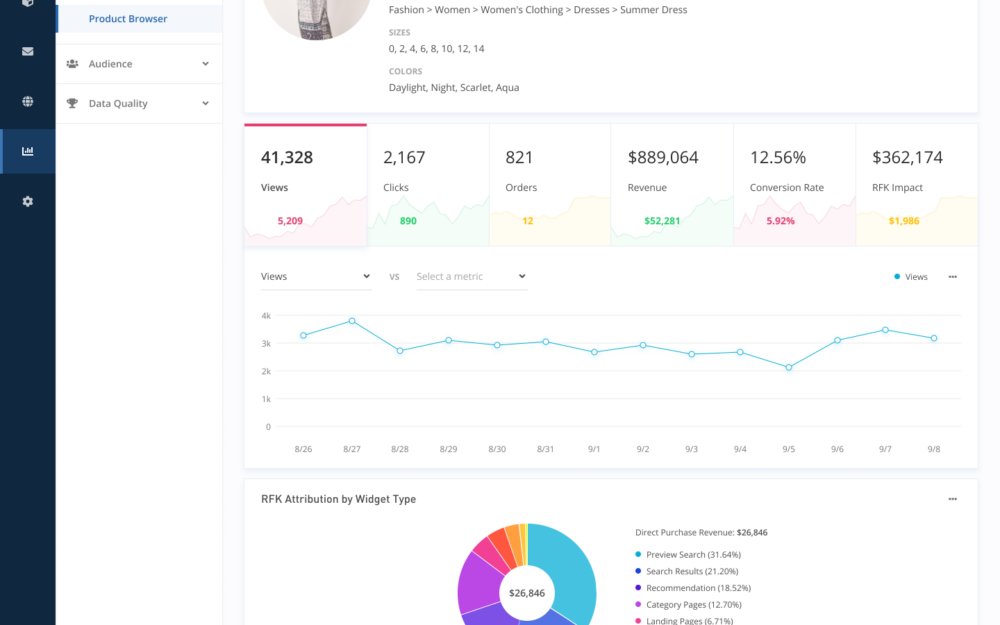This screenshot has width=1000, height=625.
Task: Open the line chart's three-dot options menu
Action: tap(952, 277)
